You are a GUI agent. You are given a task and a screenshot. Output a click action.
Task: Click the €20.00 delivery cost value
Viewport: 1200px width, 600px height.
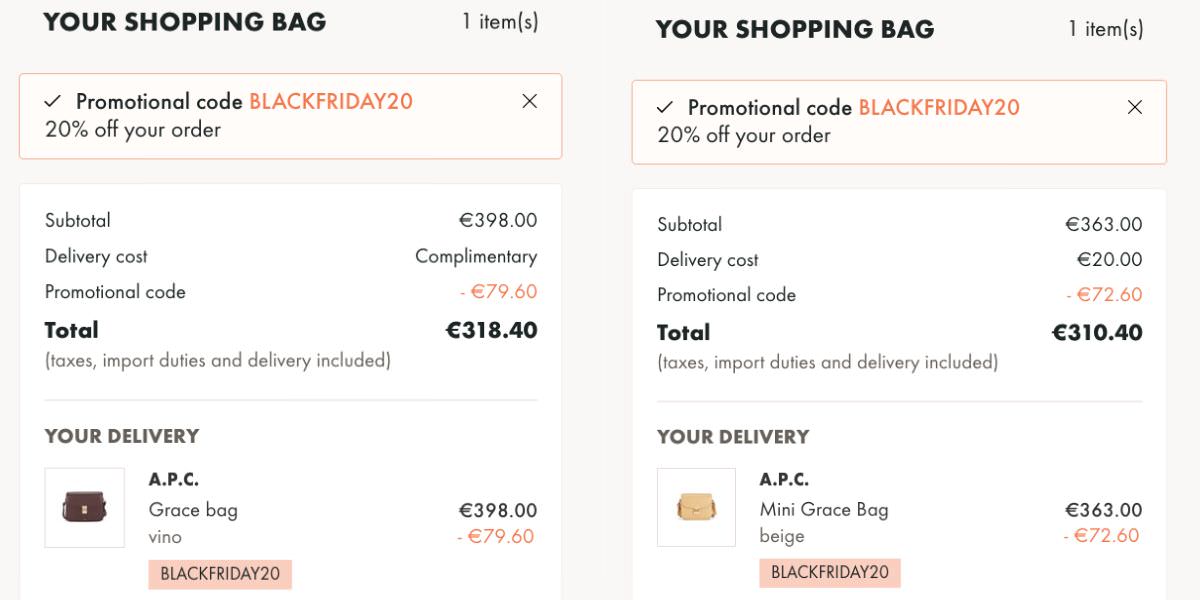[x=1109, y=259]
